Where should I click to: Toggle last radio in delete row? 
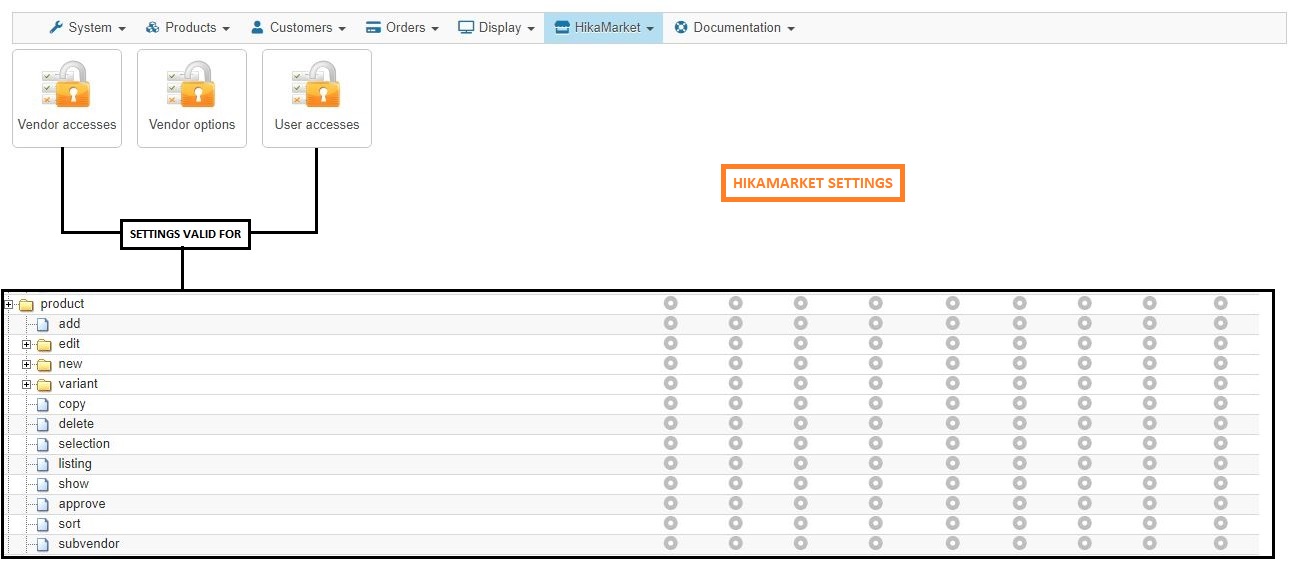(x=1220, y=423)
